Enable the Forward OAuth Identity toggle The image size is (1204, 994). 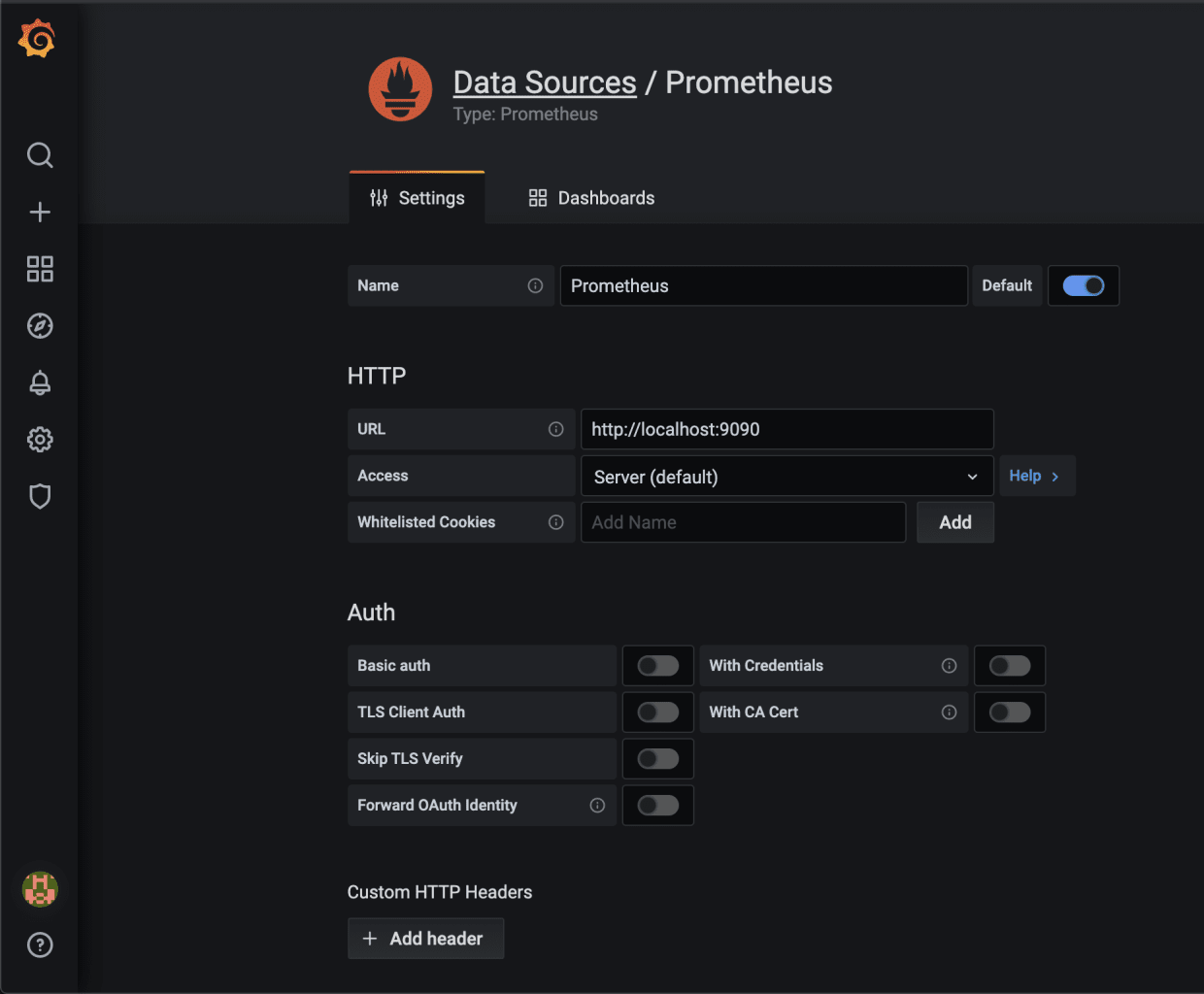658,806
